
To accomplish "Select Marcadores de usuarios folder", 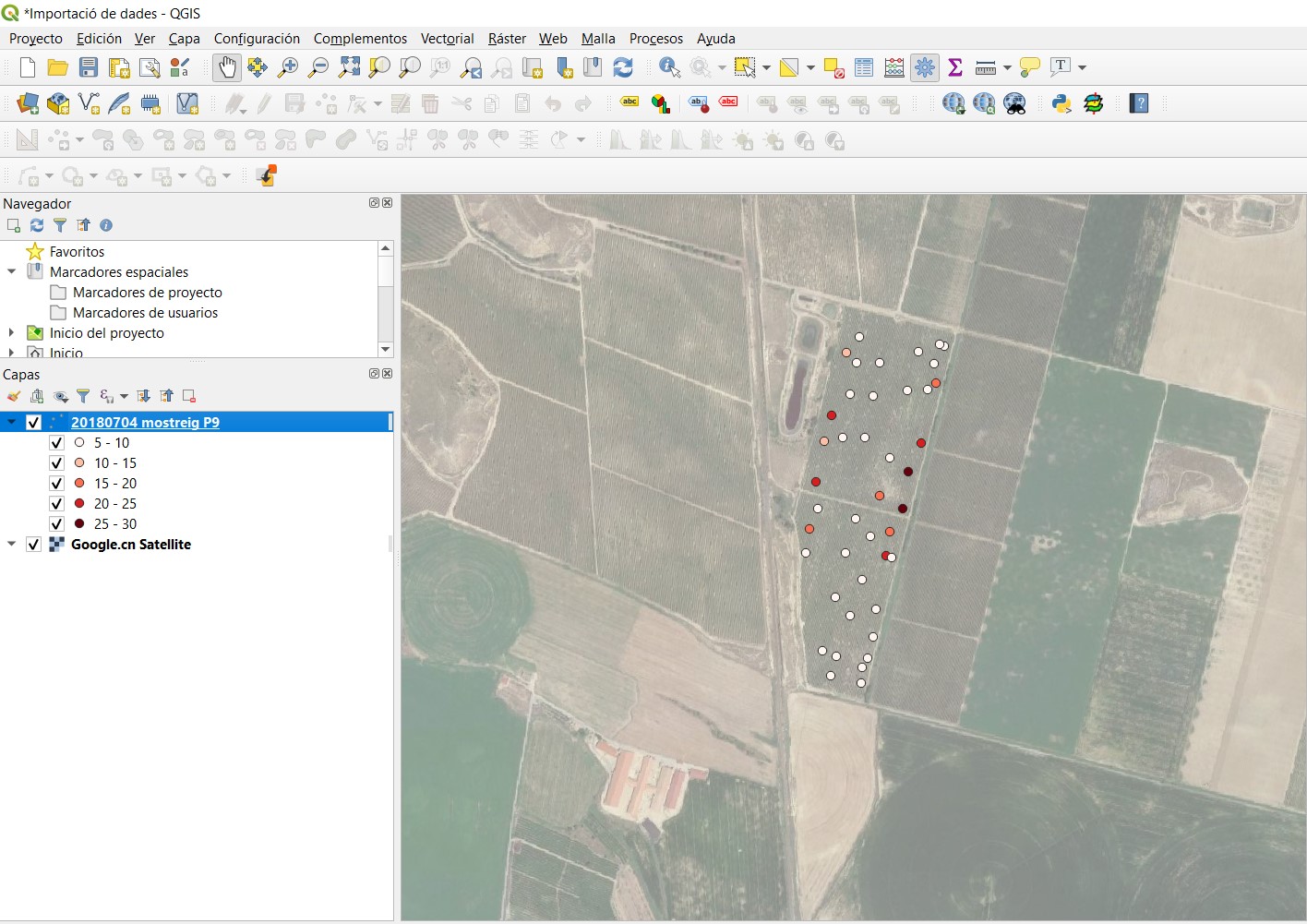I will point(146,312).
